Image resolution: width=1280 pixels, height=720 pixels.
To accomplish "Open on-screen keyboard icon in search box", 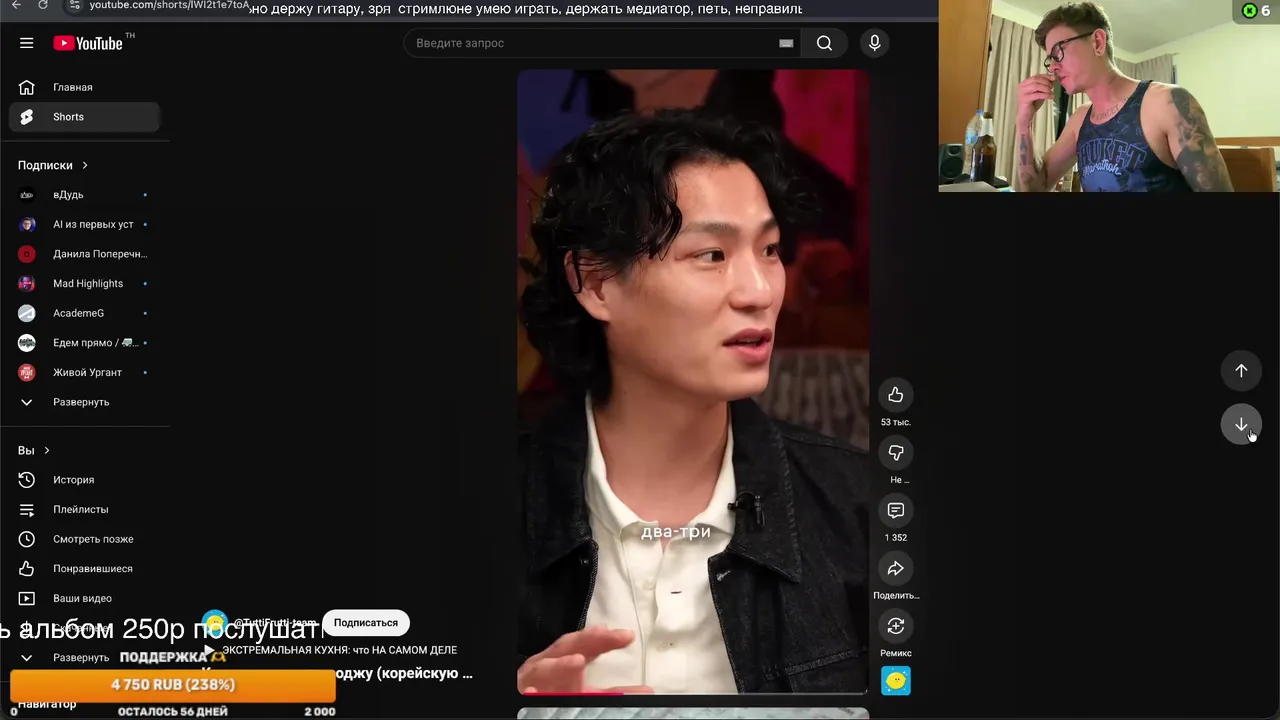I will (x=786, y=43).
